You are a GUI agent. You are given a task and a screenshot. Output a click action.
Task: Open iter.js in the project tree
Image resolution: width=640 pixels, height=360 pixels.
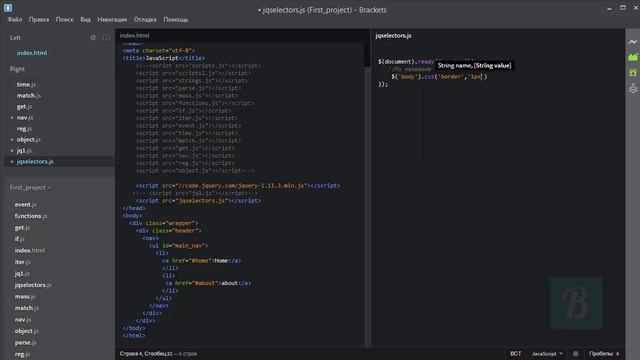click(x=22, y=262)
